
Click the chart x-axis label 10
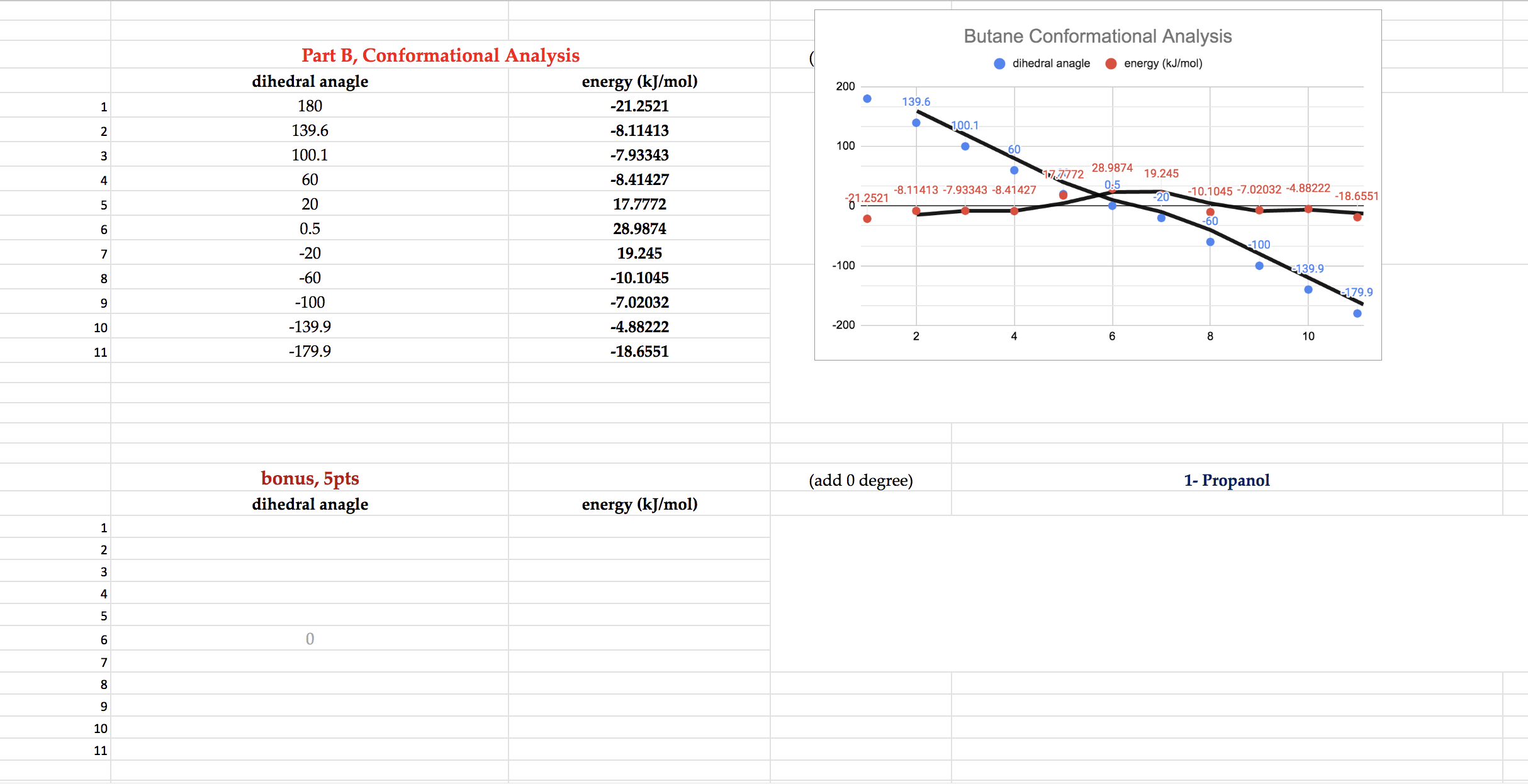[1308, 336]
